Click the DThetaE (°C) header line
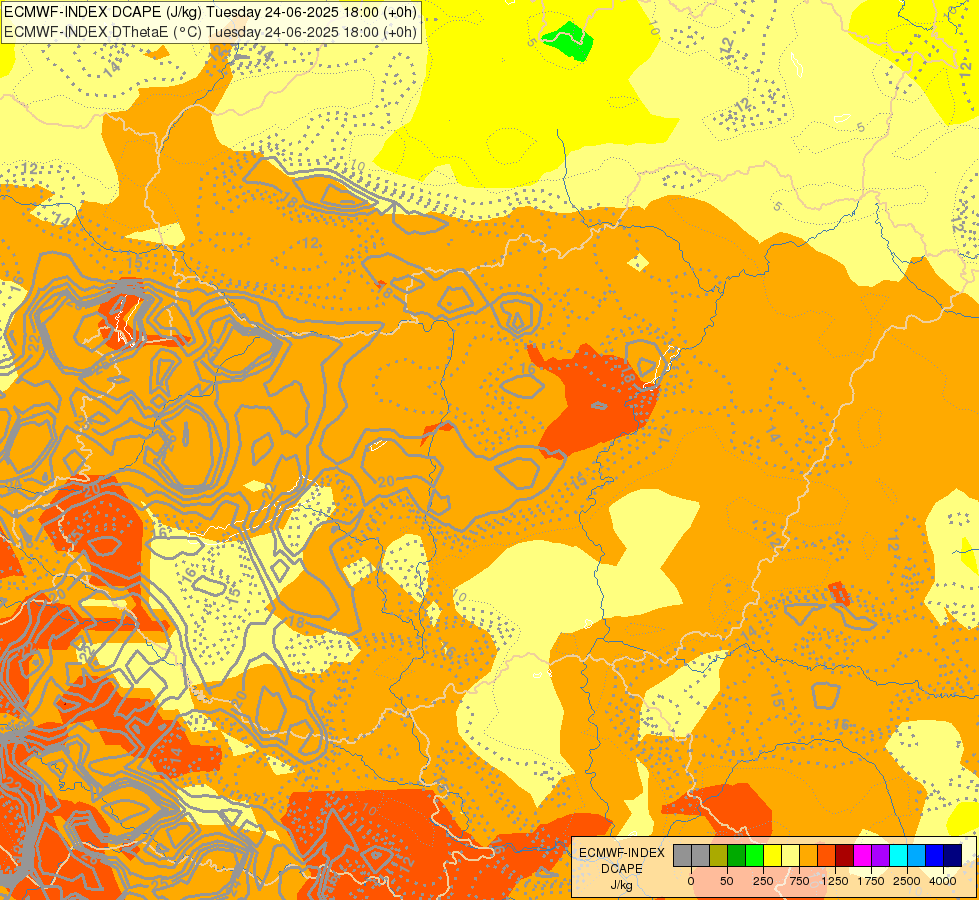Viewport: 979px width, 900px height. [210, 32]
